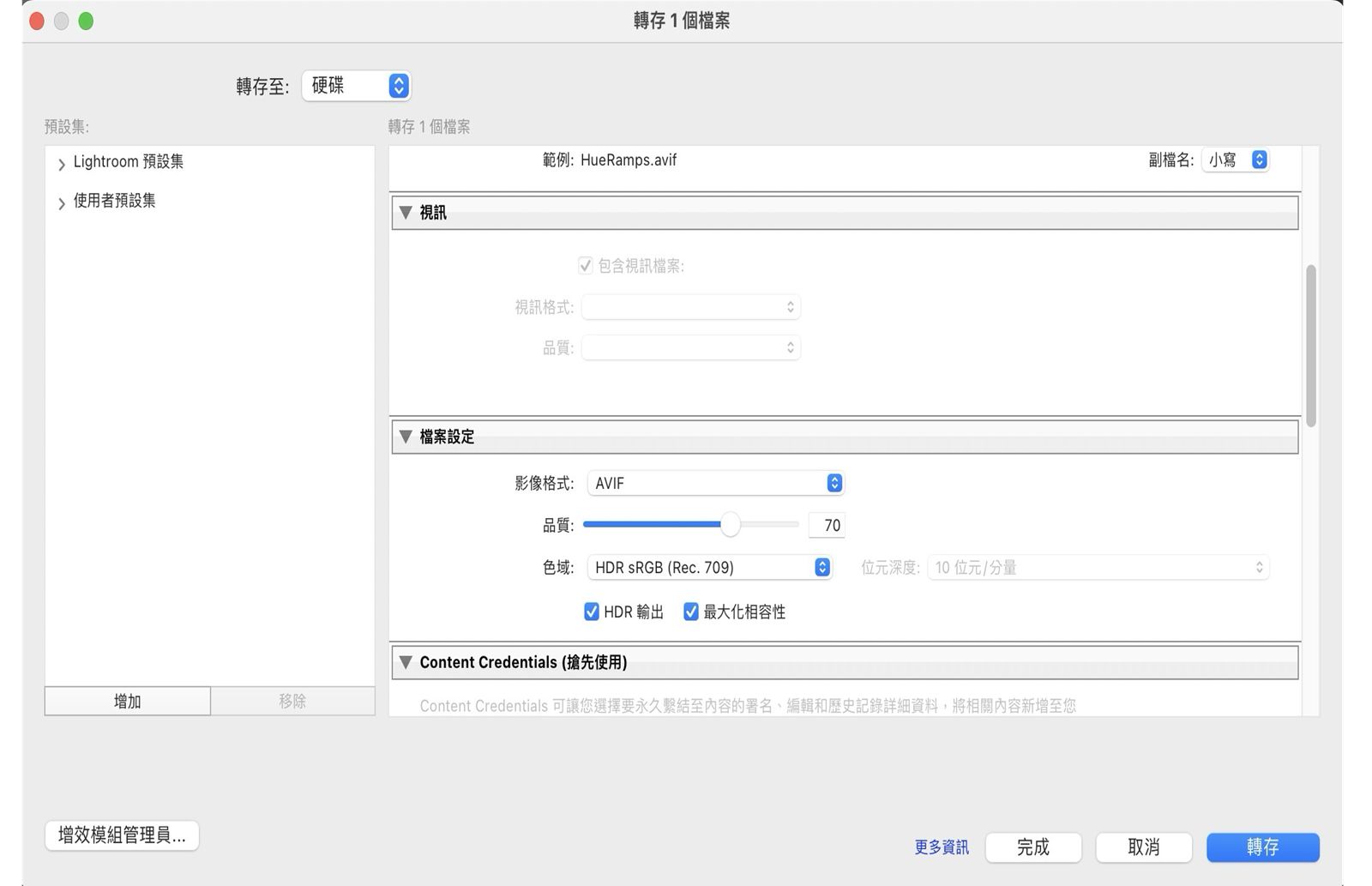Toggle the HDR 輸出 checkbox
1372x886 pixels.
[592, 612]
